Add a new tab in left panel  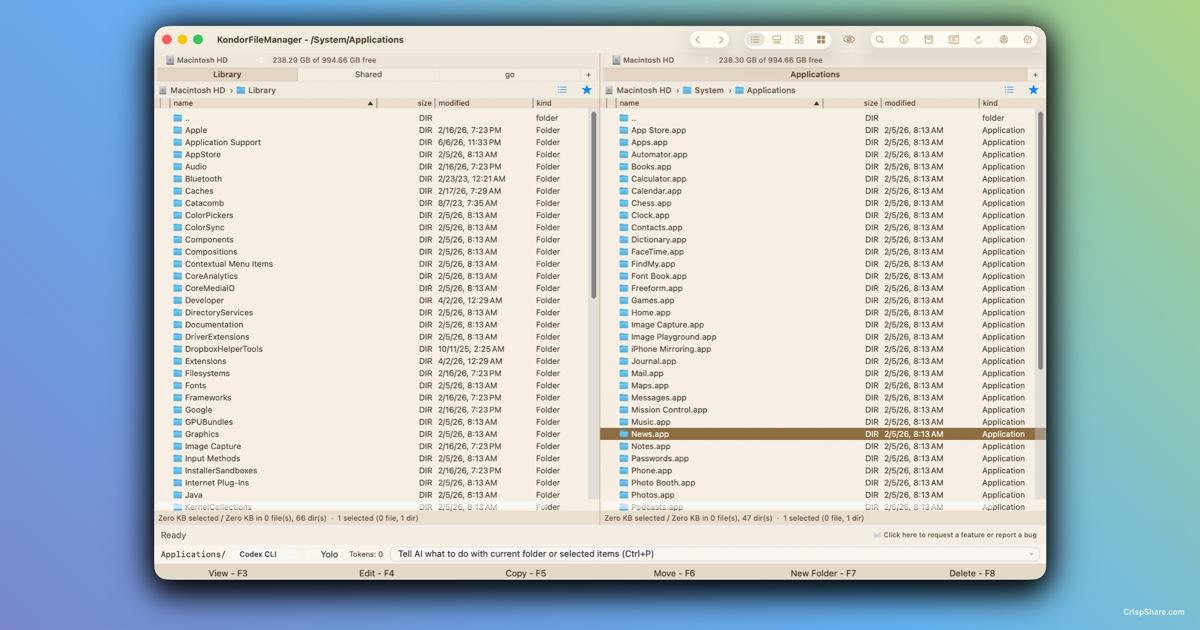click(x=588, y=75)
